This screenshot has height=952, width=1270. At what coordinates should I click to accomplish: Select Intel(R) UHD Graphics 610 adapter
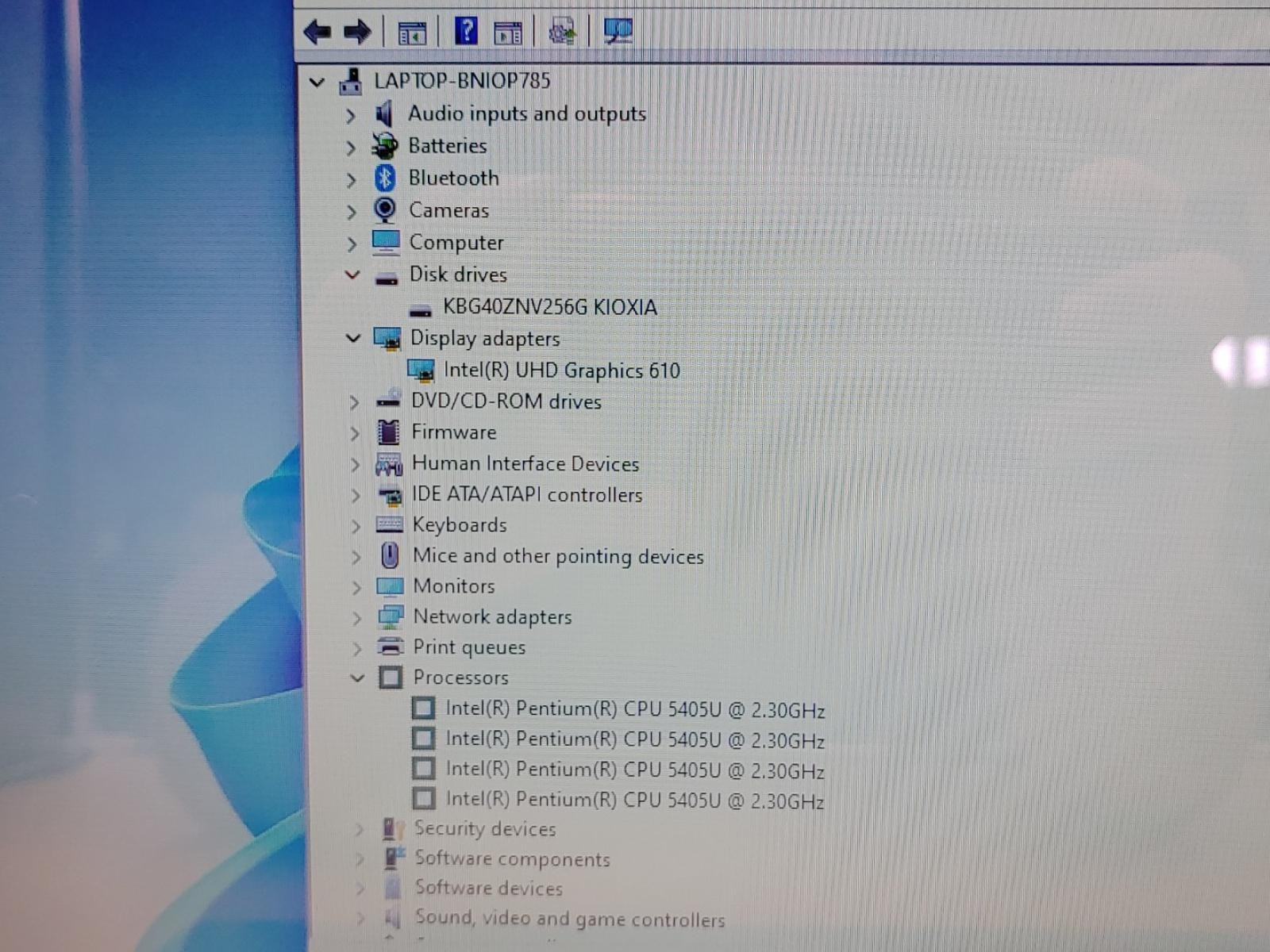(561, 370)
